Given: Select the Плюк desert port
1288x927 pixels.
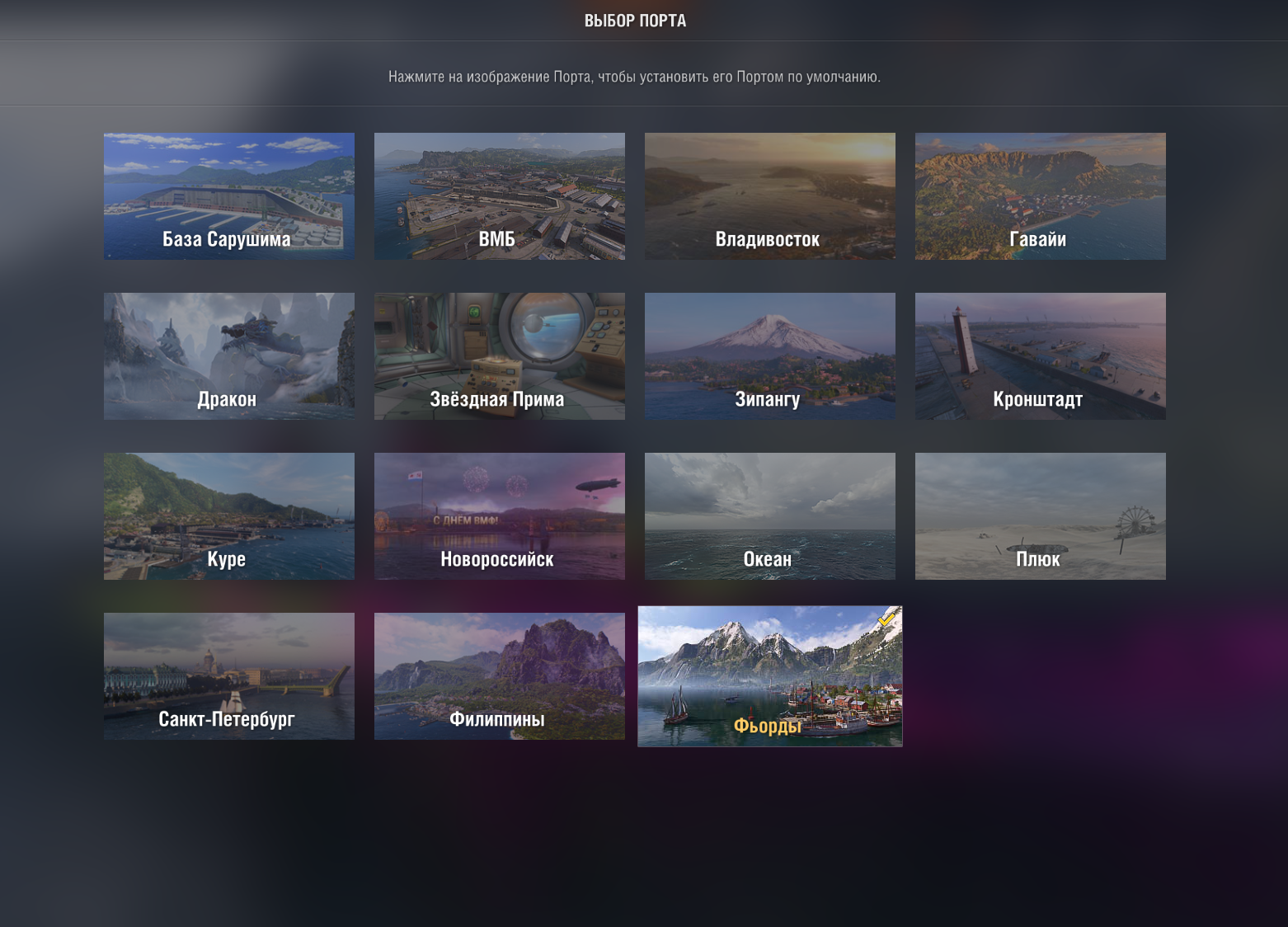Looking at the screenshot, I should (1041, 516).
